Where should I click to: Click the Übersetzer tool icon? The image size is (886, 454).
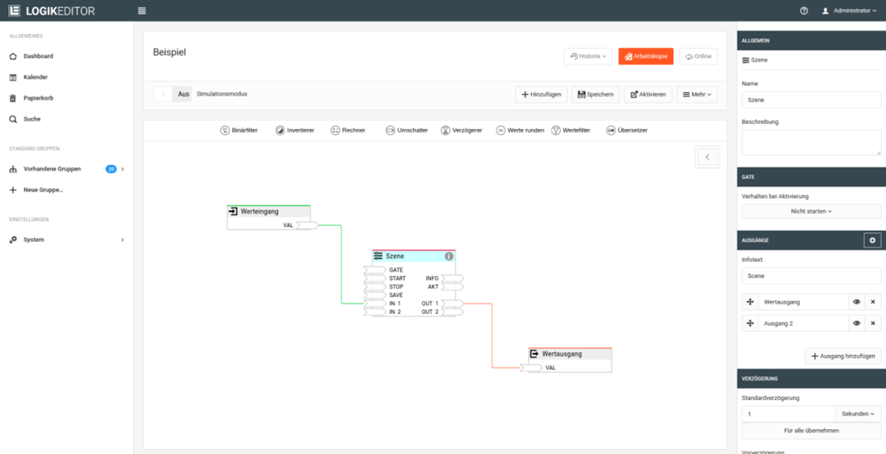tap(611, 131)
